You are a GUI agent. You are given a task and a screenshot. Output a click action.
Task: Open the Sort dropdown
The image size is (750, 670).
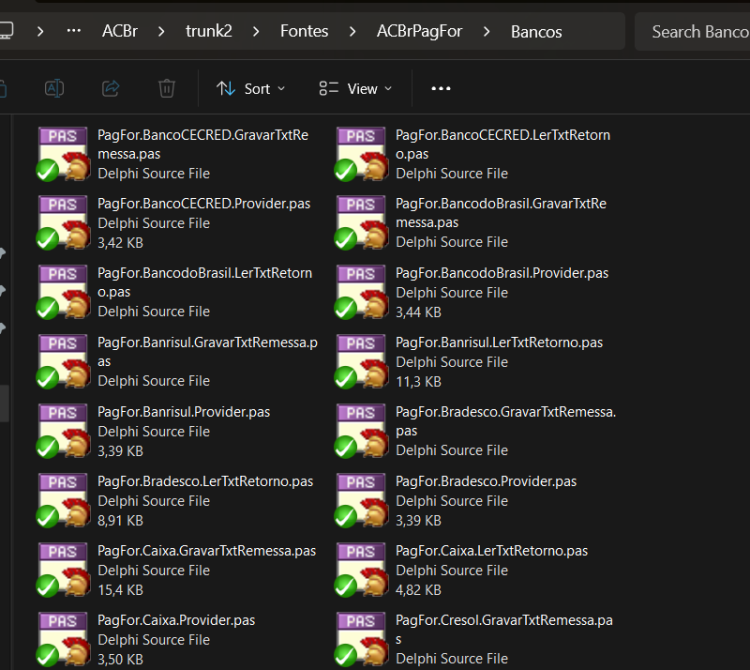(251, 88)
